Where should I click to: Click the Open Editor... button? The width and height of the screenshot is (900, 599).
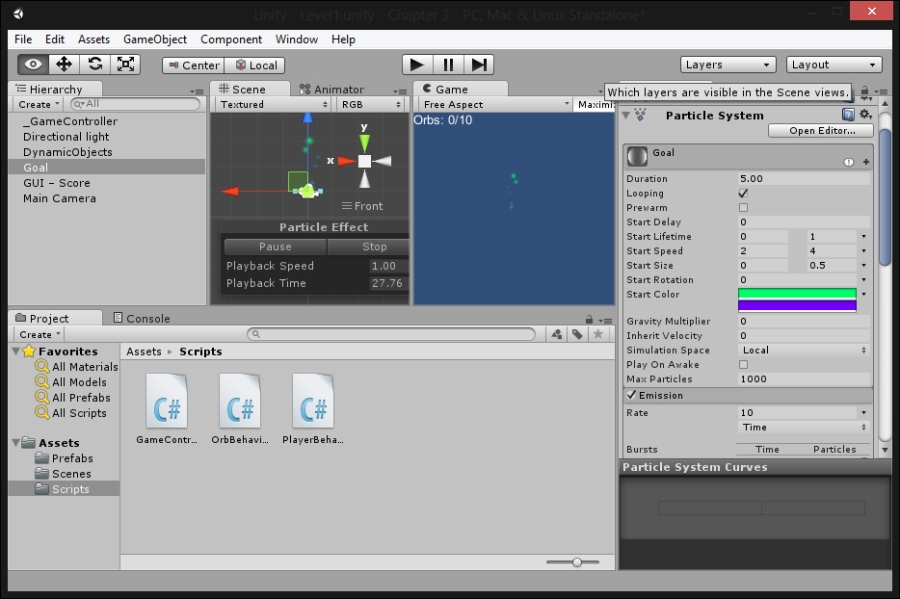[x=821, y=130]
